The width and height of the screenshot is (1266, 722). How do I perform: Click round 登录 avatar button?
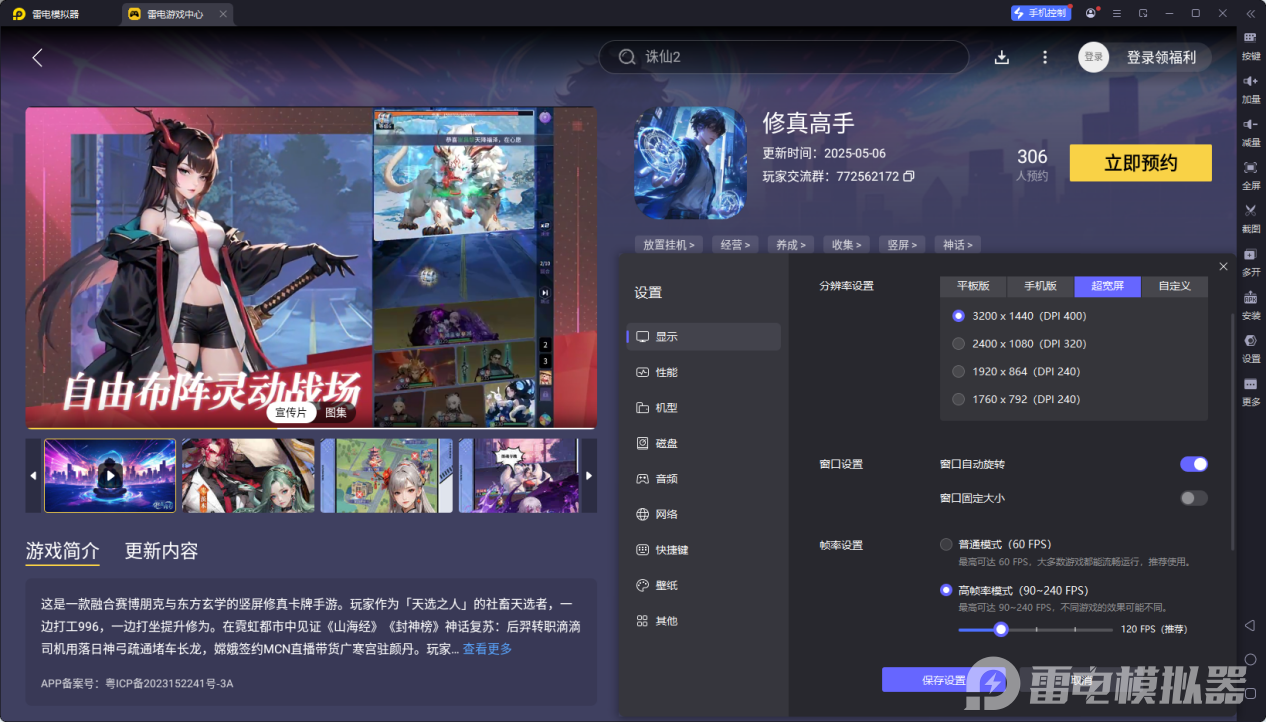1094,57
